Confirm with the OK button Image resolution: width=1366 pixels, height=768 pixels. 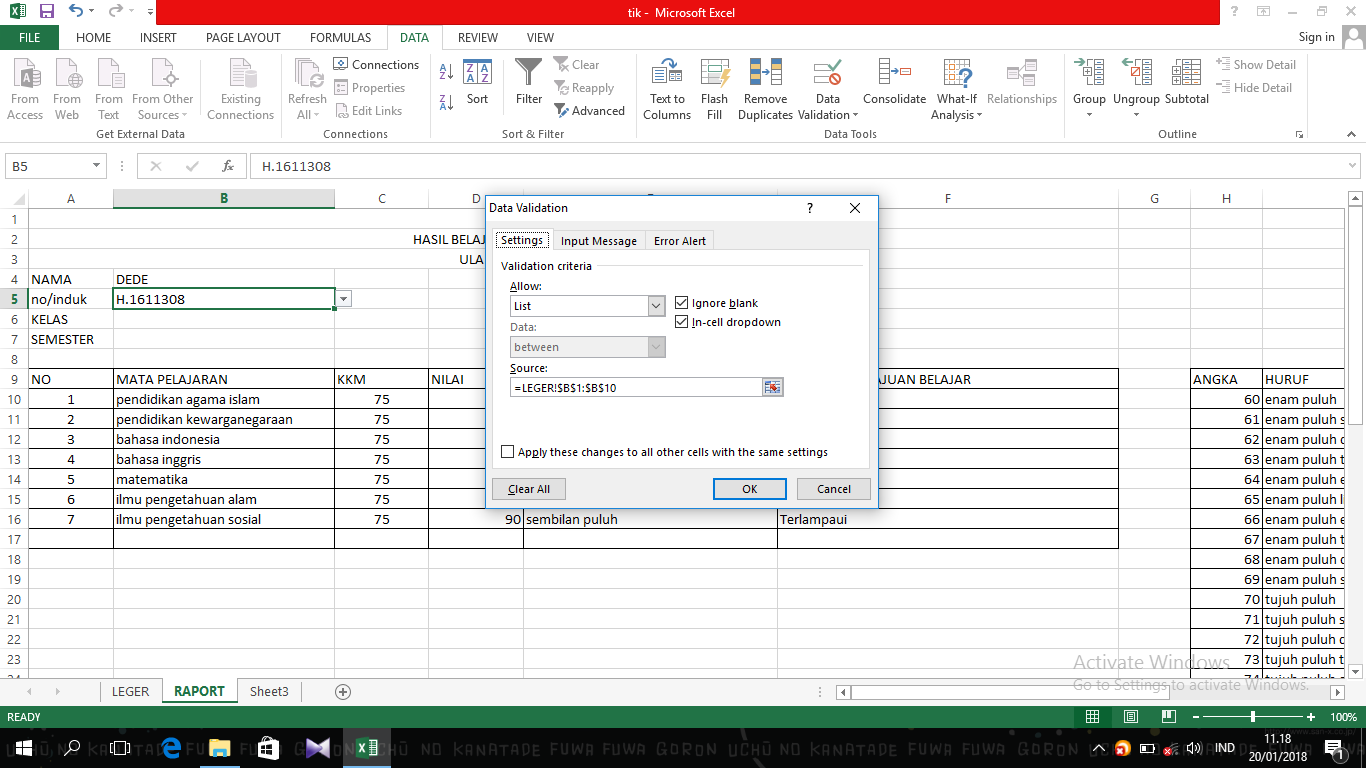tap(749, 488)
